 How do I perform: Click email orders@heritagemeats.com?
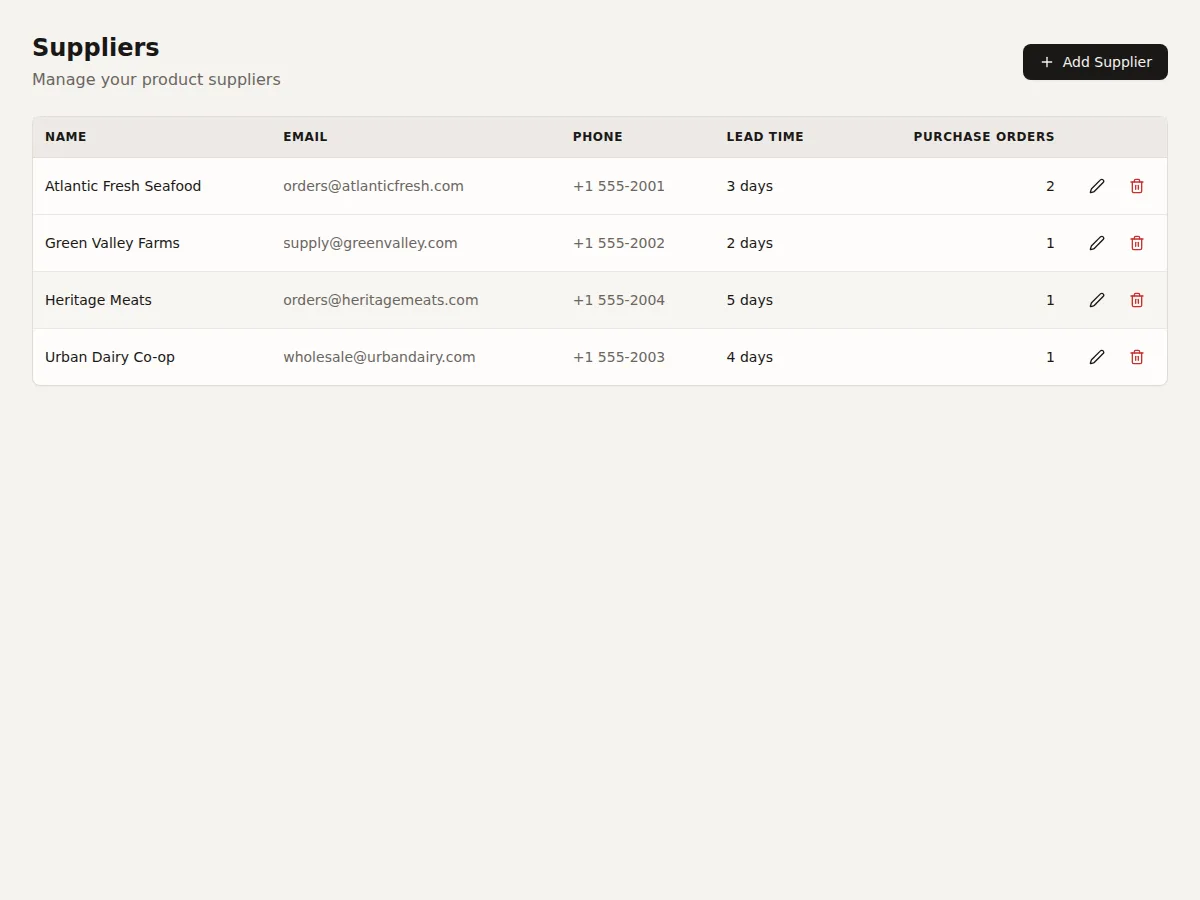pos(381,300)
